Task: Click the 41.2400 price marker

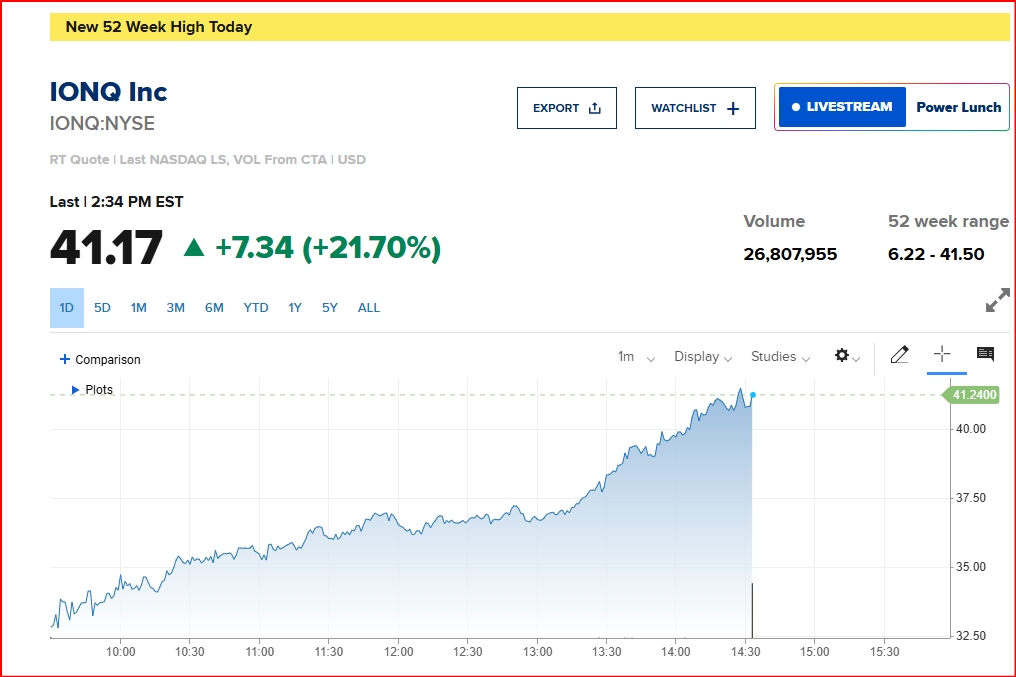Action: pyautogui.click(x=972, y=395)
